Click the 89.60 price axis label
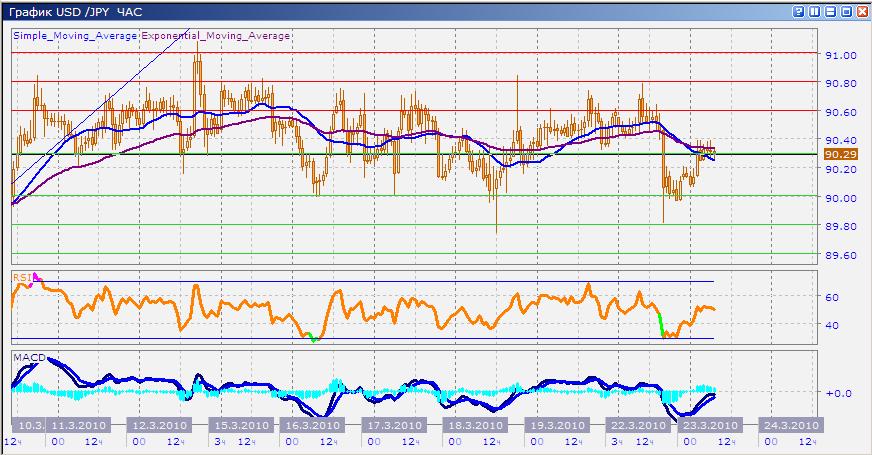872x455 pixels. click(841, 255)
